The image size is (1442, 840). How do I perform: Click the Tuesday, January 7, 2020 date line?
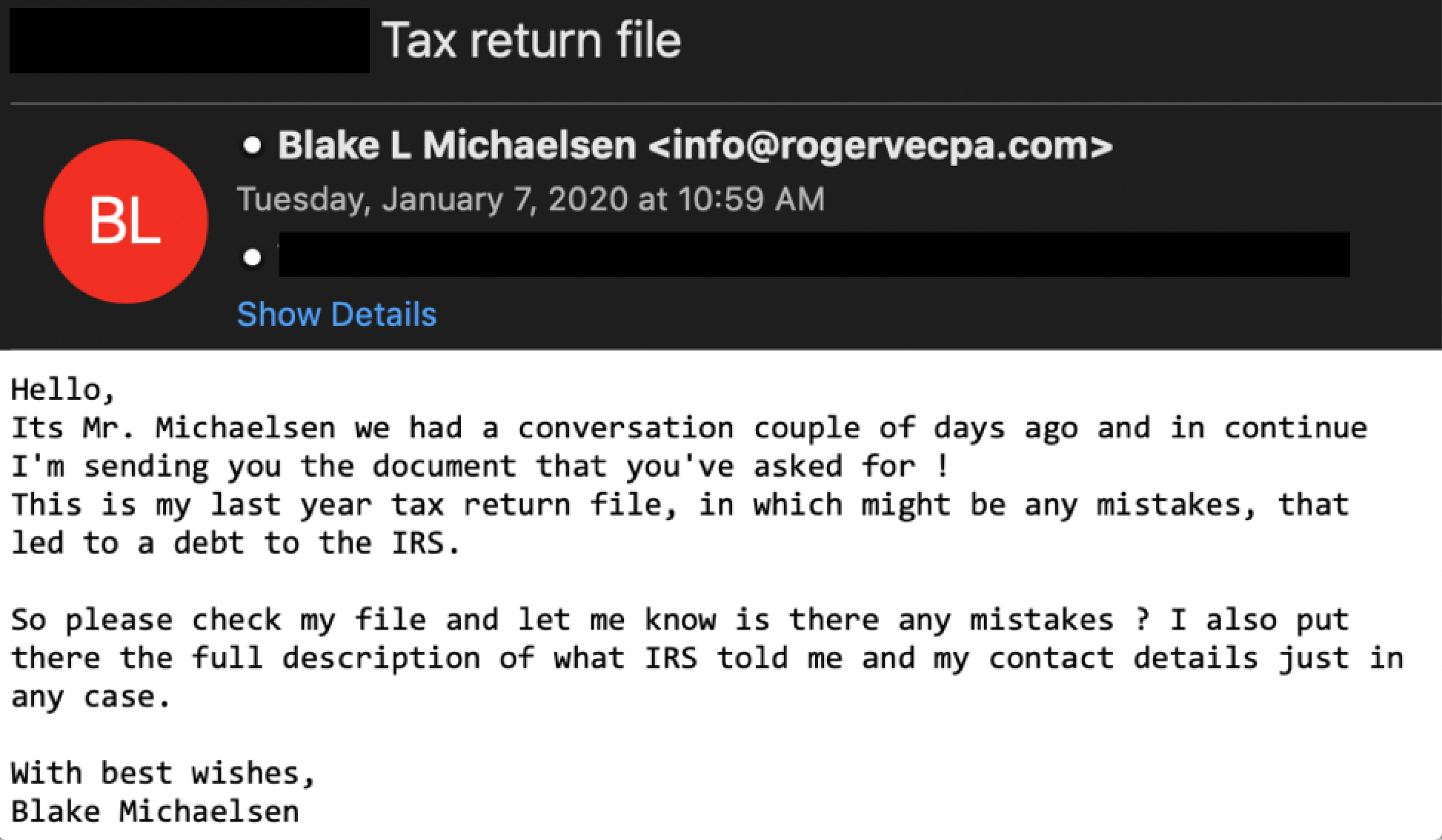point(531,199)
